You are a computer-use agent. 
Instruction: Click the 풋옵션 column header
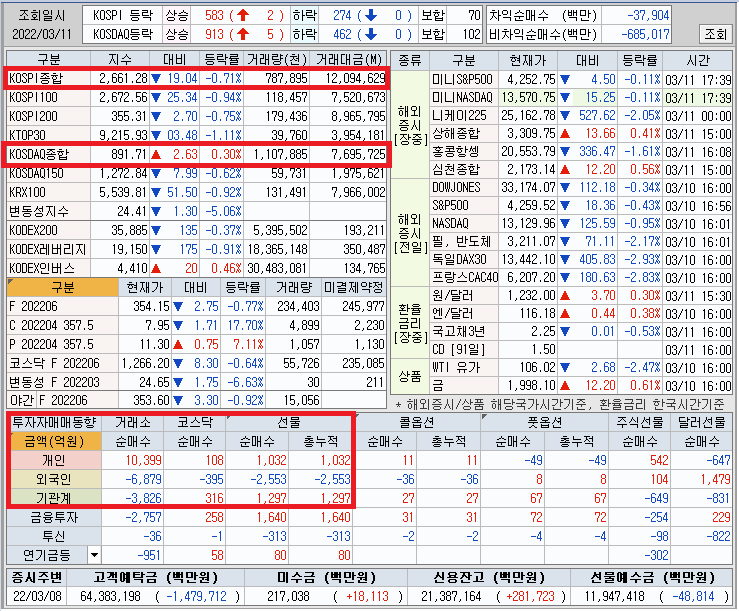[x=545, y=422]
